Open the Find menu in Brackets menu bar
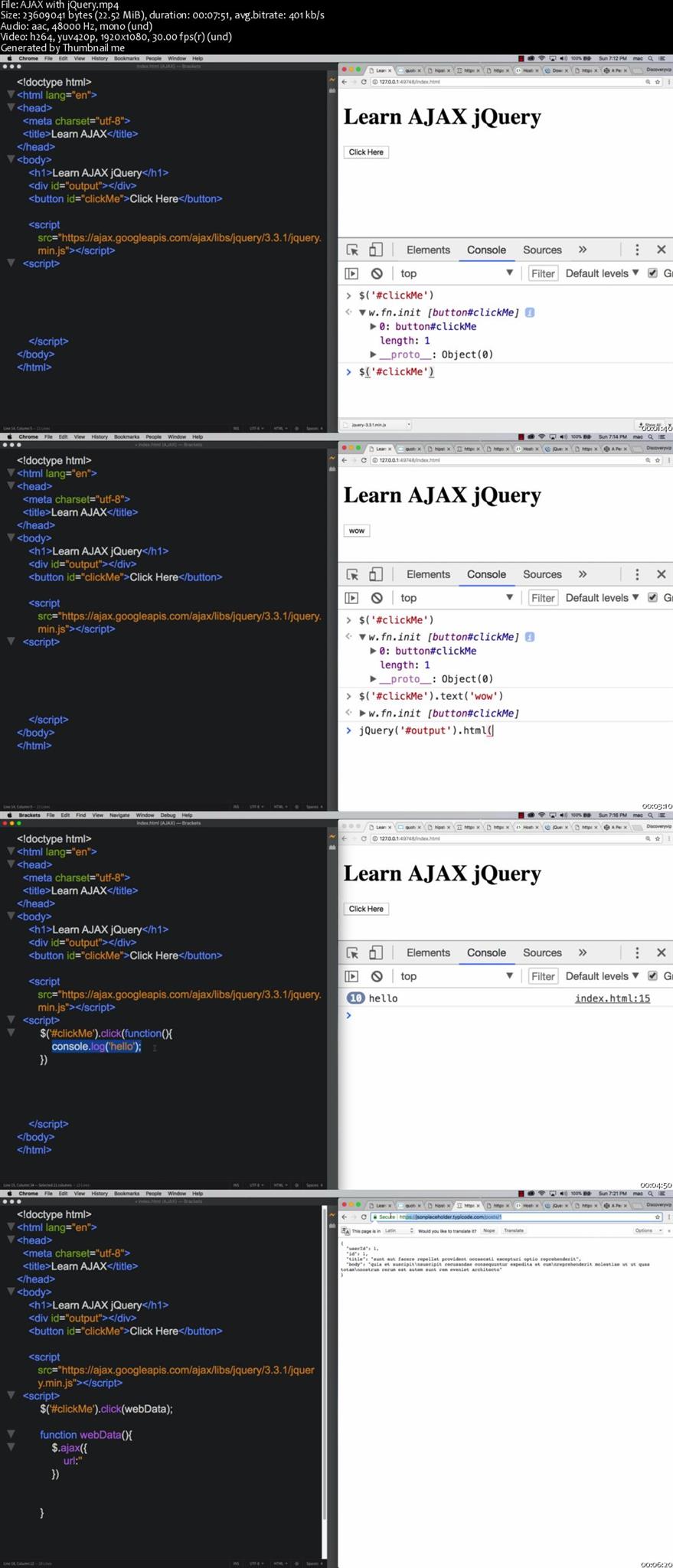The height and width of the screenshot is (1568, 673). click(x=81, y=815)
